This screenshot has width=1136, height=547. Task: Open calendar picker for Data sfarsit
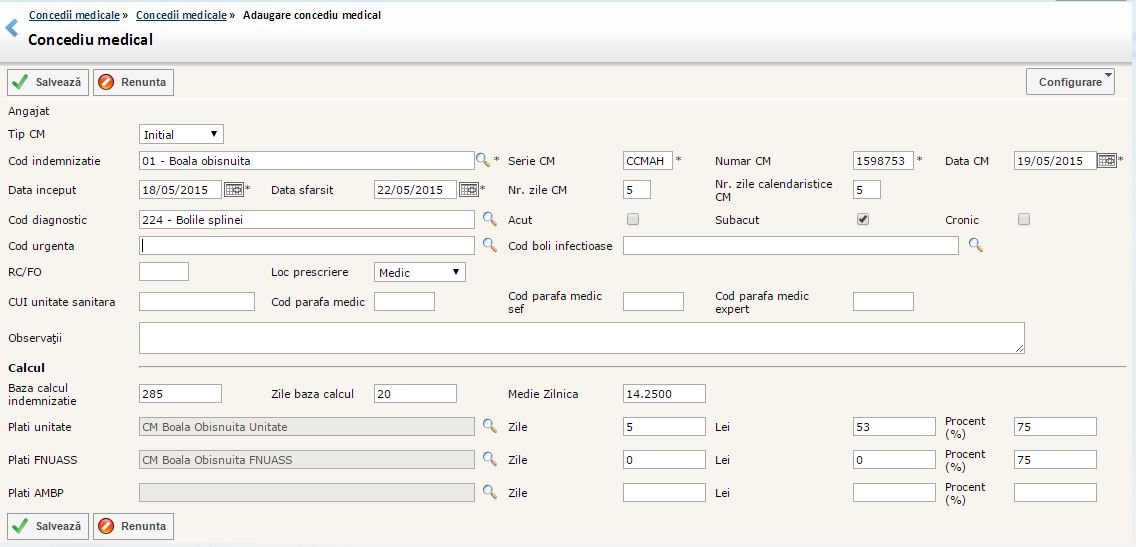point(468,189)
